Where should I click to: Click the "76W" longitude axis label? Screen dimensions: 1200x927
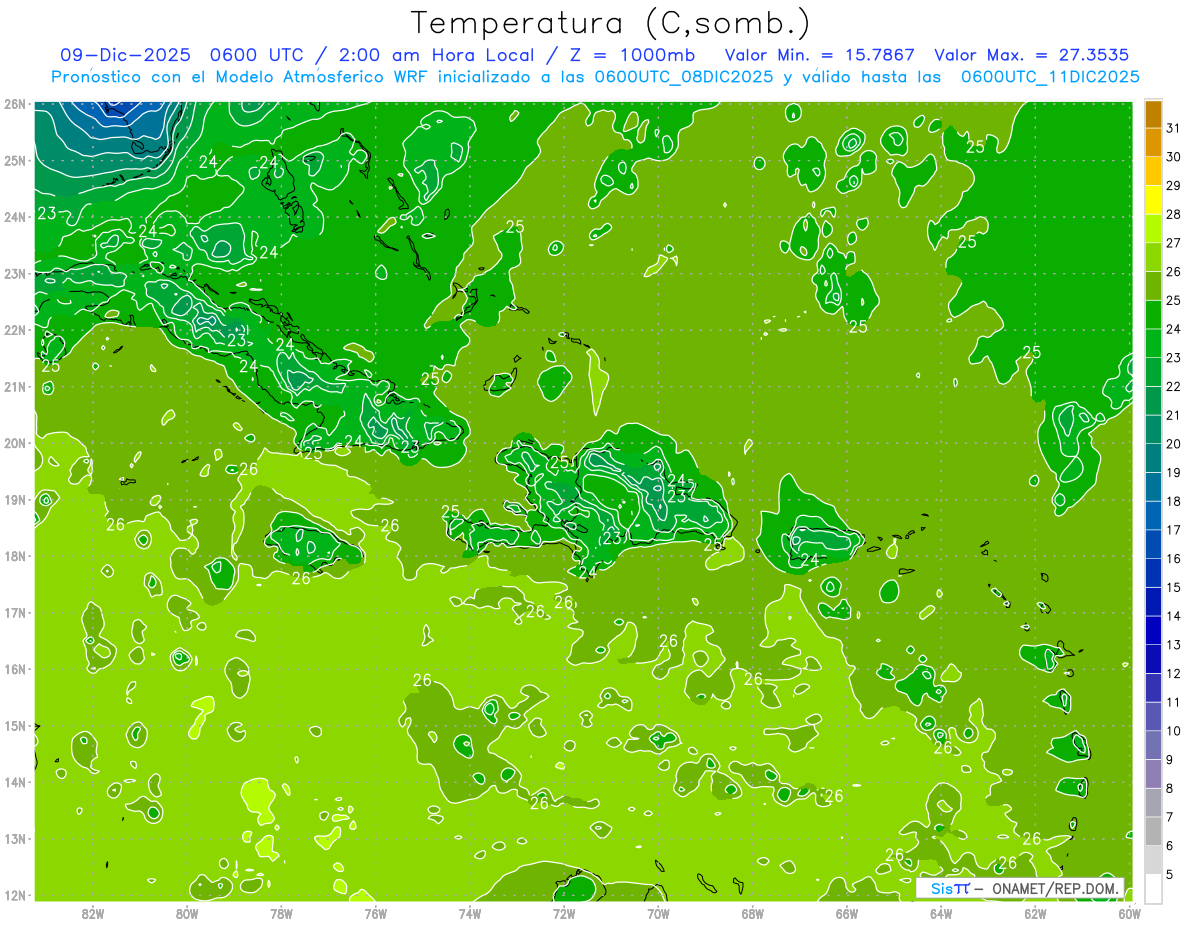[376, 913]
